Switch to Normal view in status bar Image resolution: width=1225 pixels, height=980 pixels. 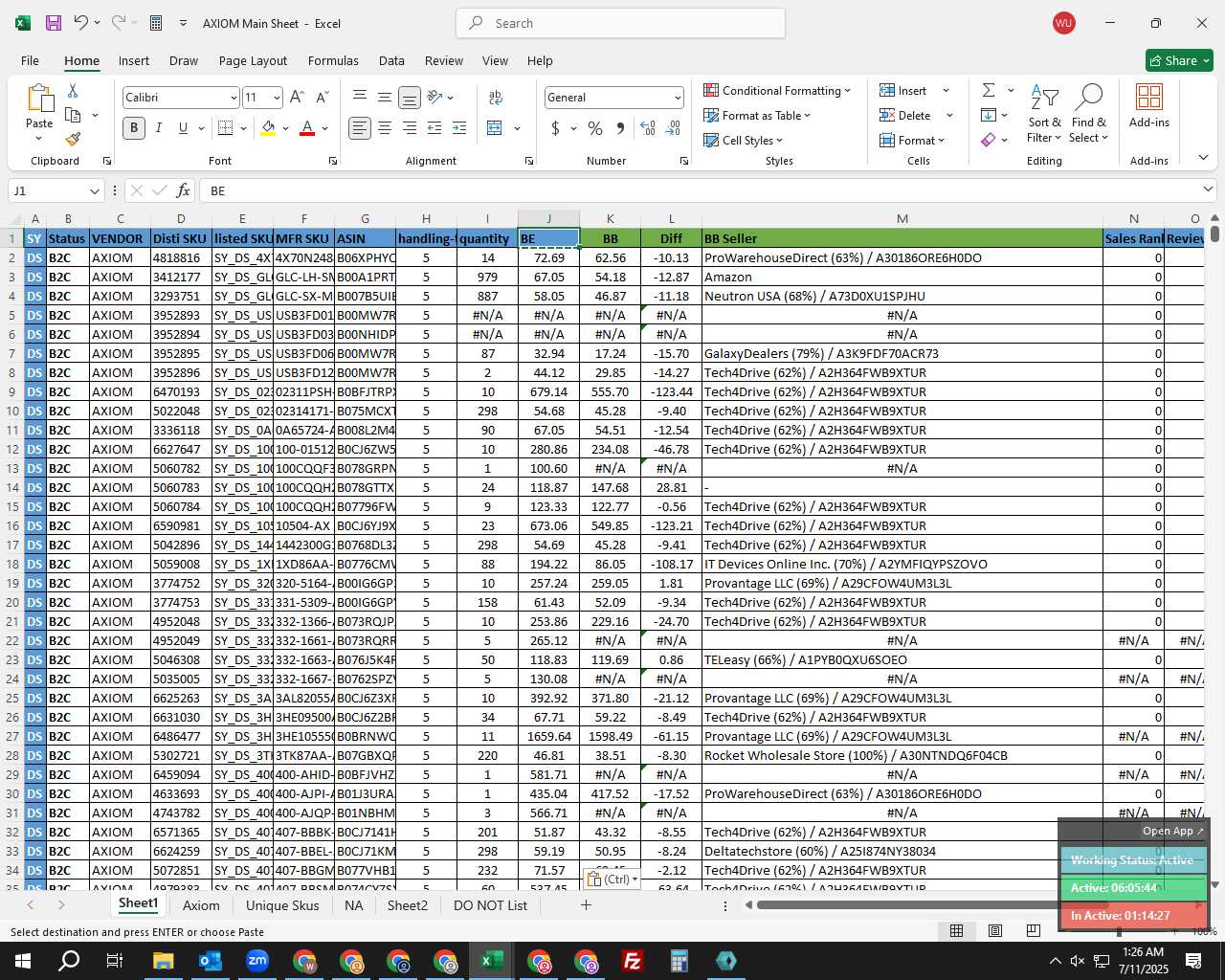tap(956, 930)
